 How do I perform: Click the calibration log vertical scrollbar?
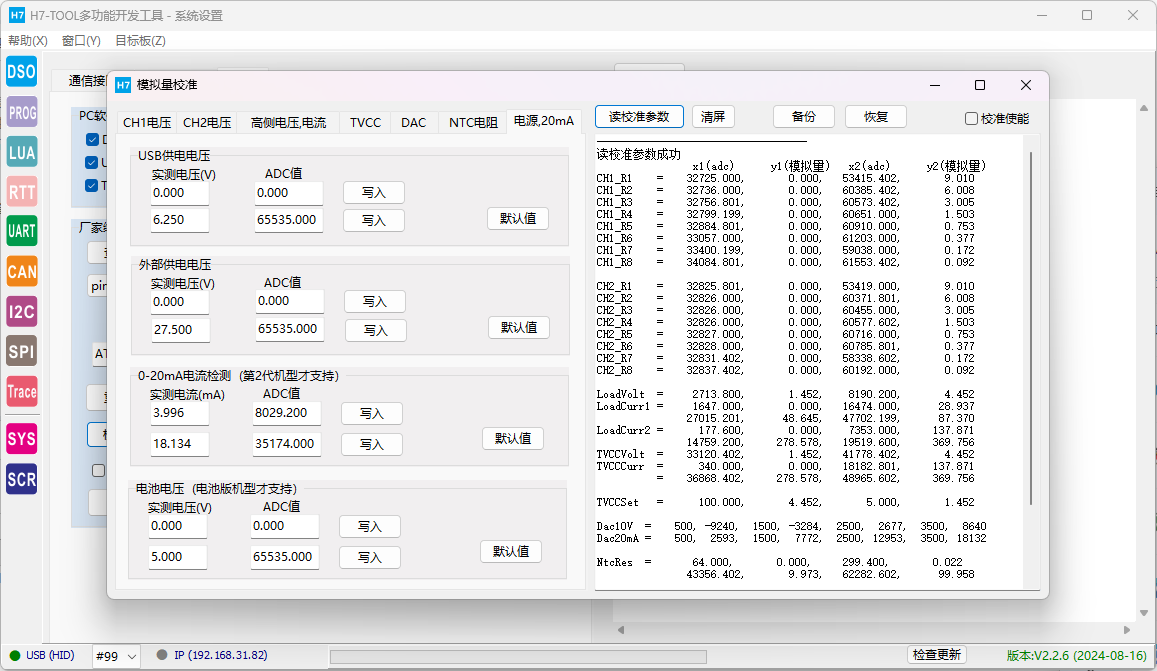pyautogui.click(x=1030, y=328)
